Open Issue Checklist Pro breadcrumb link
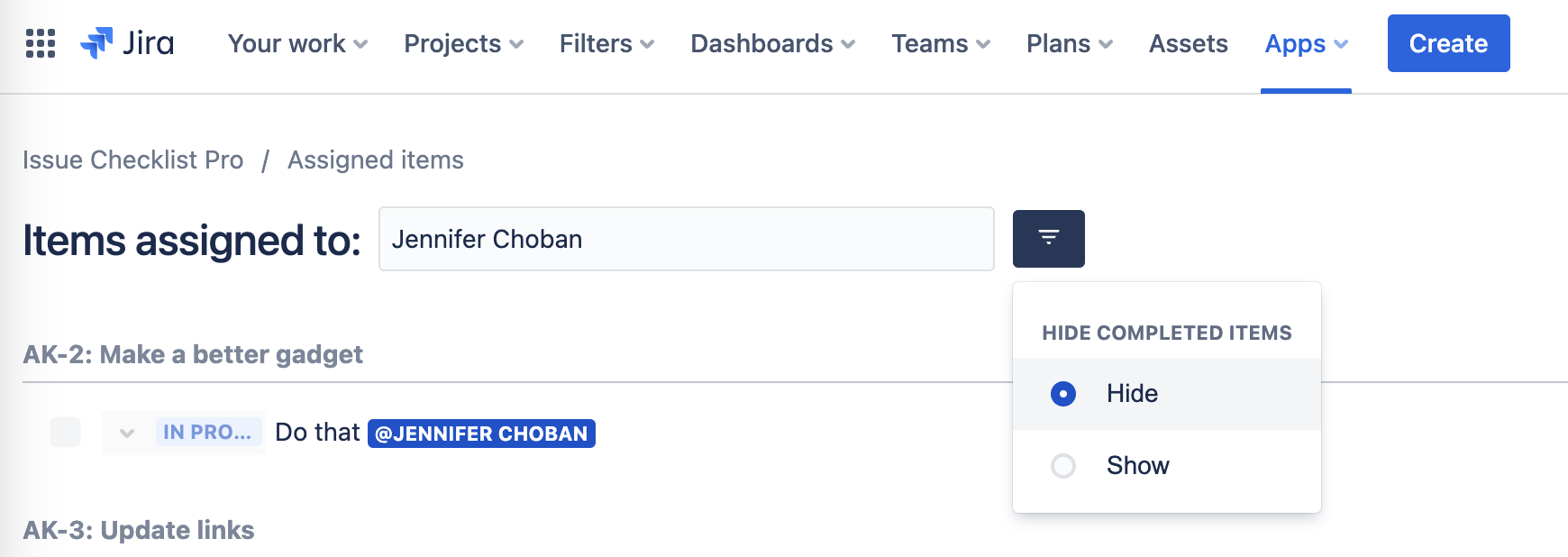The image size is (1568, 557). tap(132, 160)
